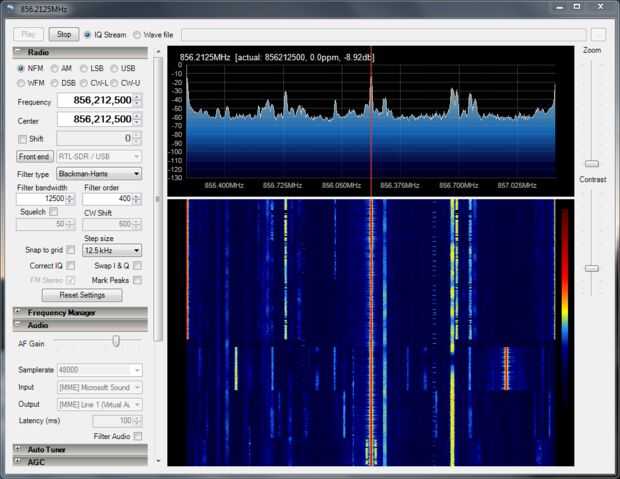Tick the Swap I & Q checkbox
Screen dimensions: 620x479
click(x=137, y=265)
